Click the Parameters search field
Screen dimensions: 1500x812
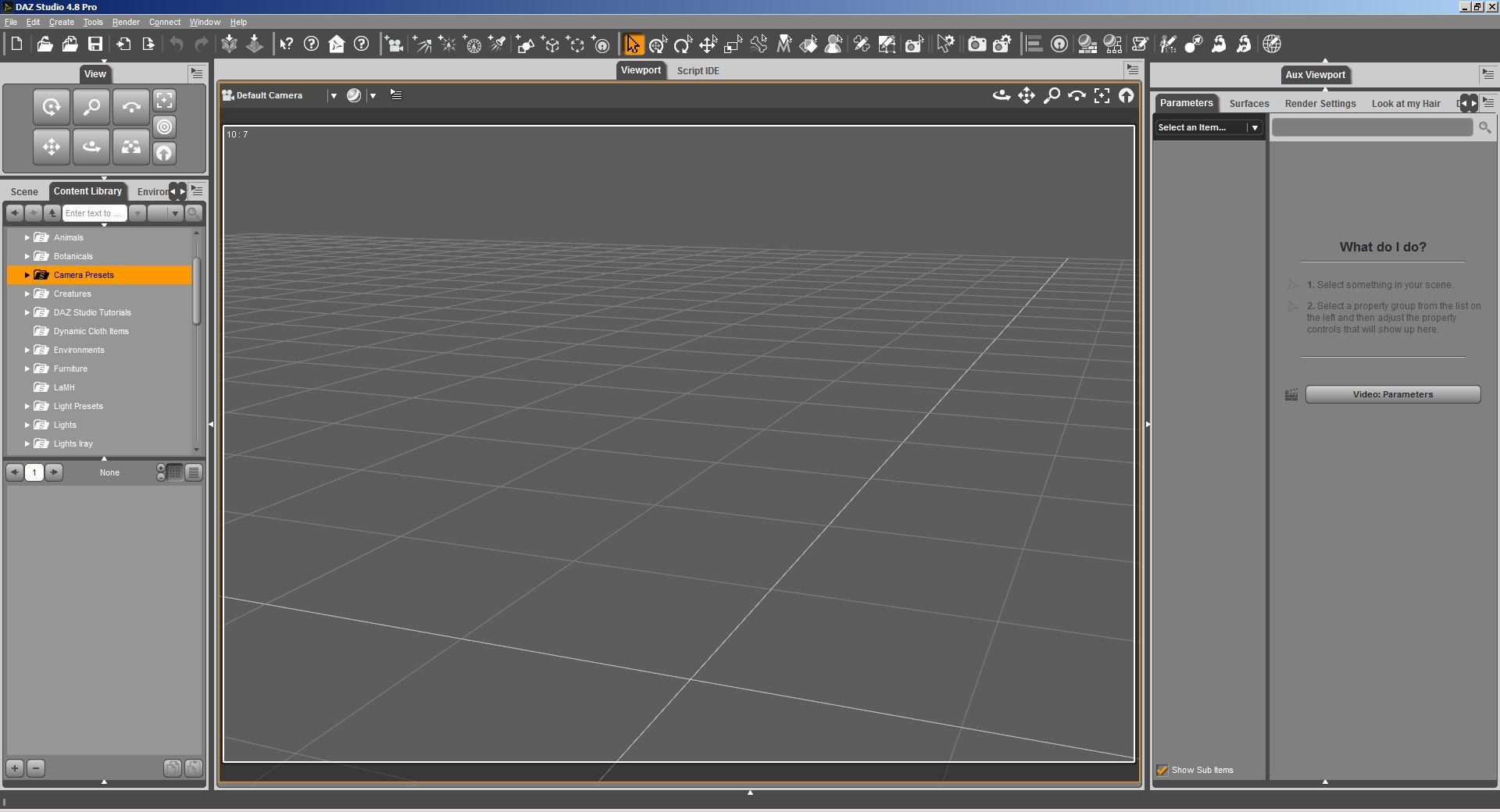click(x=1372, y=127)
